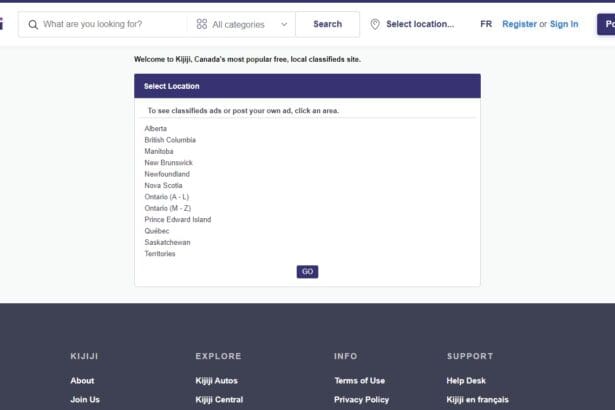
Task: Choose Alberta from the location list
Action: pyautogui.click(x=155, y=128)
